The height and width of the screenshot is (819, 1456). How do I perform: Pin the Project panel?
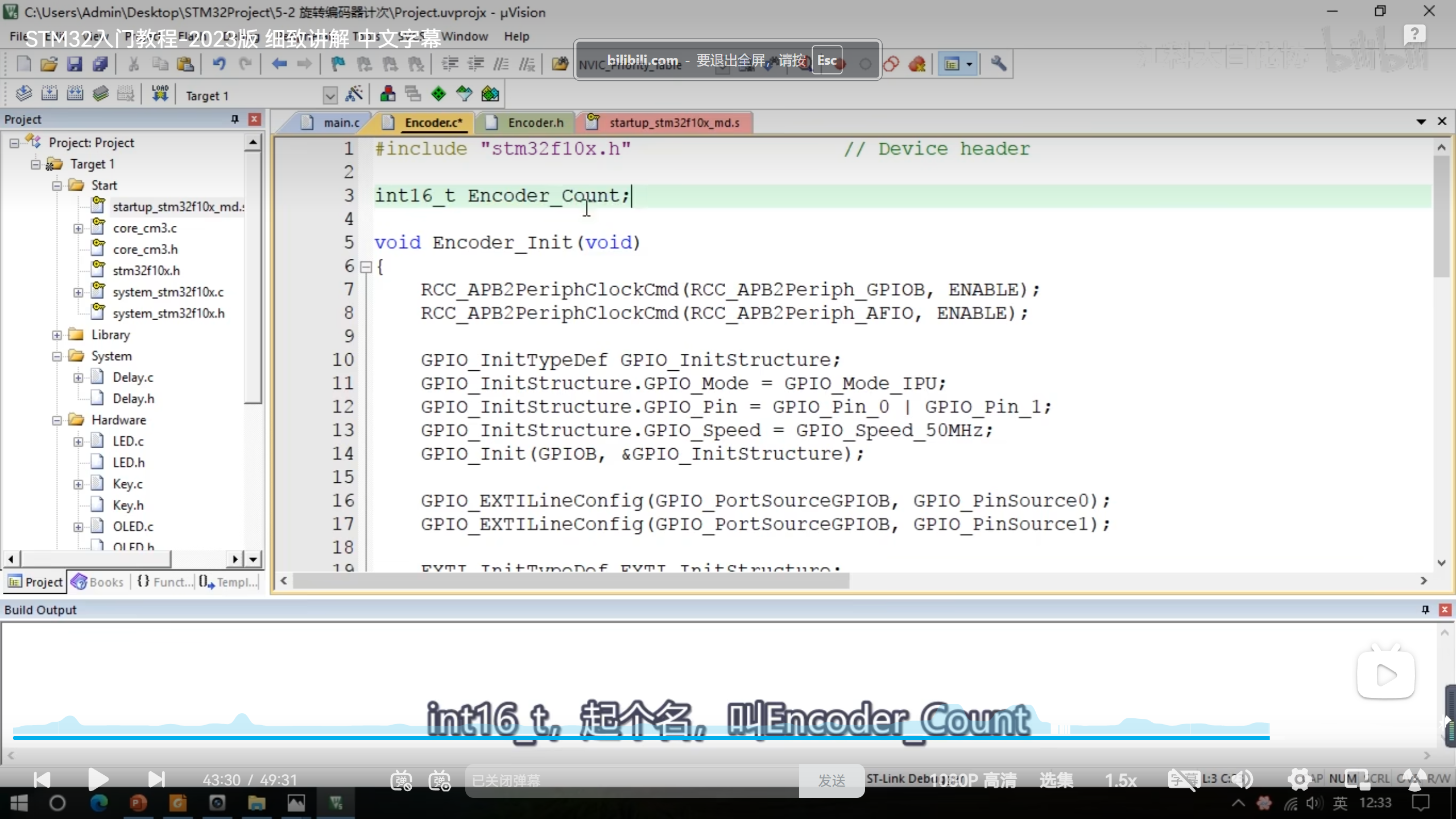(234, 119)
